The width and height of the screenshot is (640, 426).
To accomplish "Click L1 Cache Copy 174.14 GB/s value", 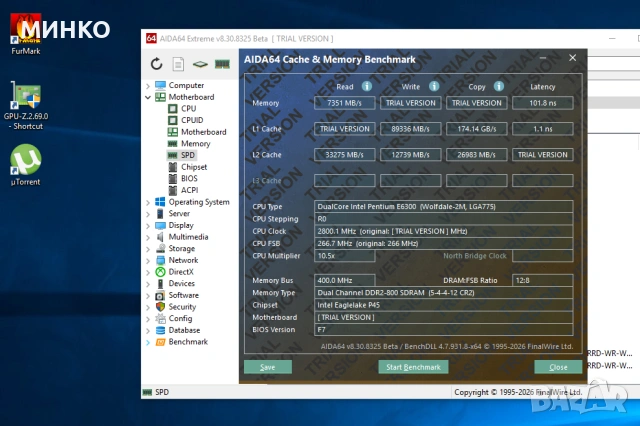I will pos(477,129).
